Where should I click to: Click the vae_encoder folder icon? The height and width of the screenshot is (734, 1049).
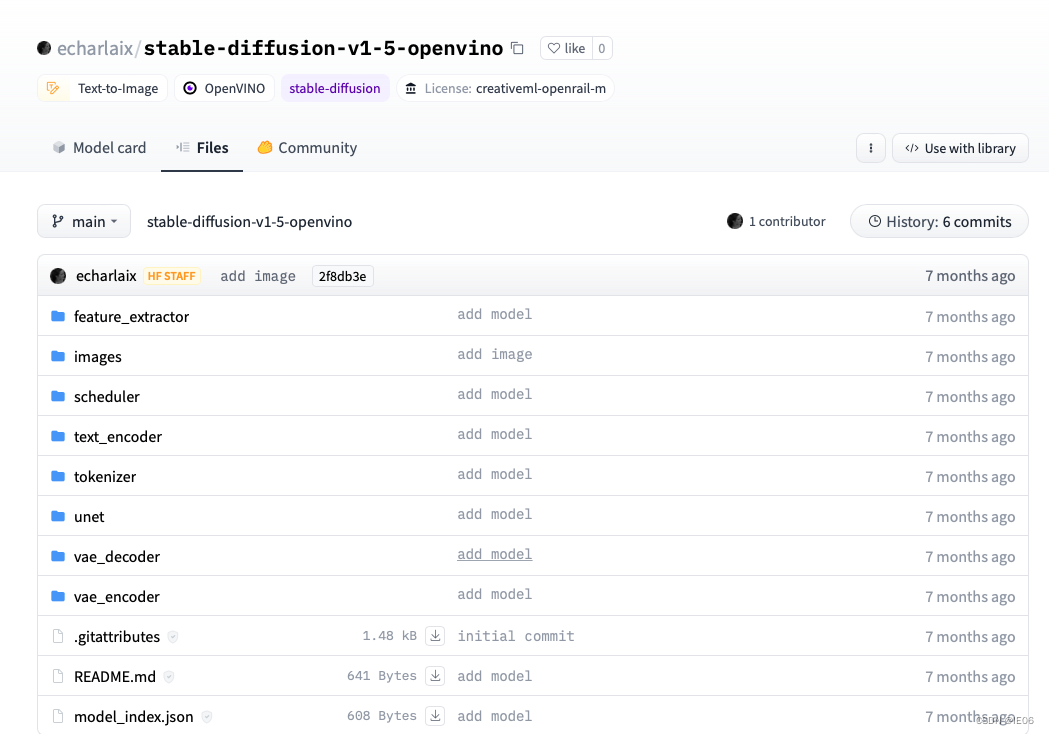[58, 595]
